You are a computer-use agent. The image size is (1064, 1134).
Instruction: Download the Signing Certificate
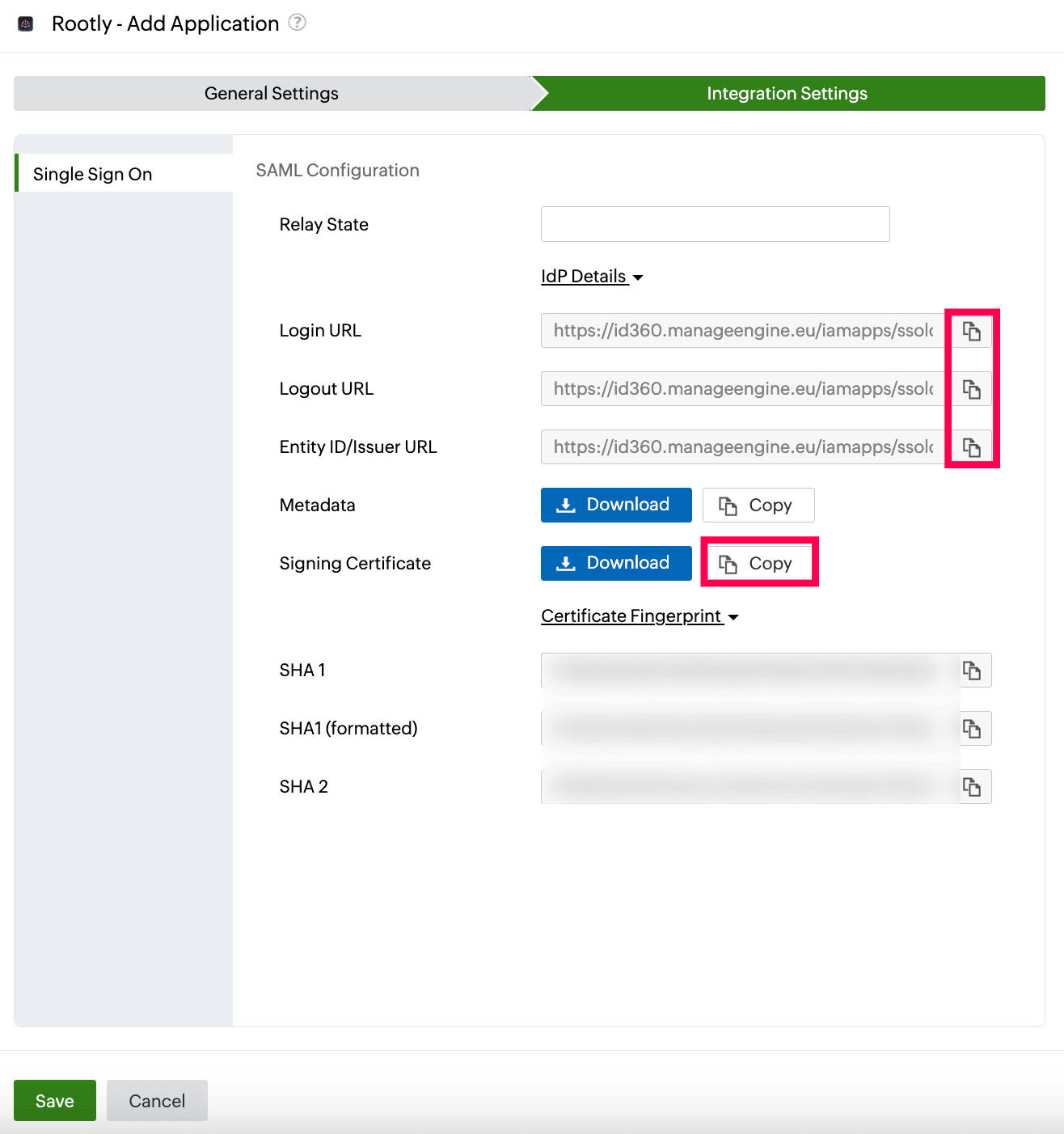pyautogui.click(x=615, y=563)
